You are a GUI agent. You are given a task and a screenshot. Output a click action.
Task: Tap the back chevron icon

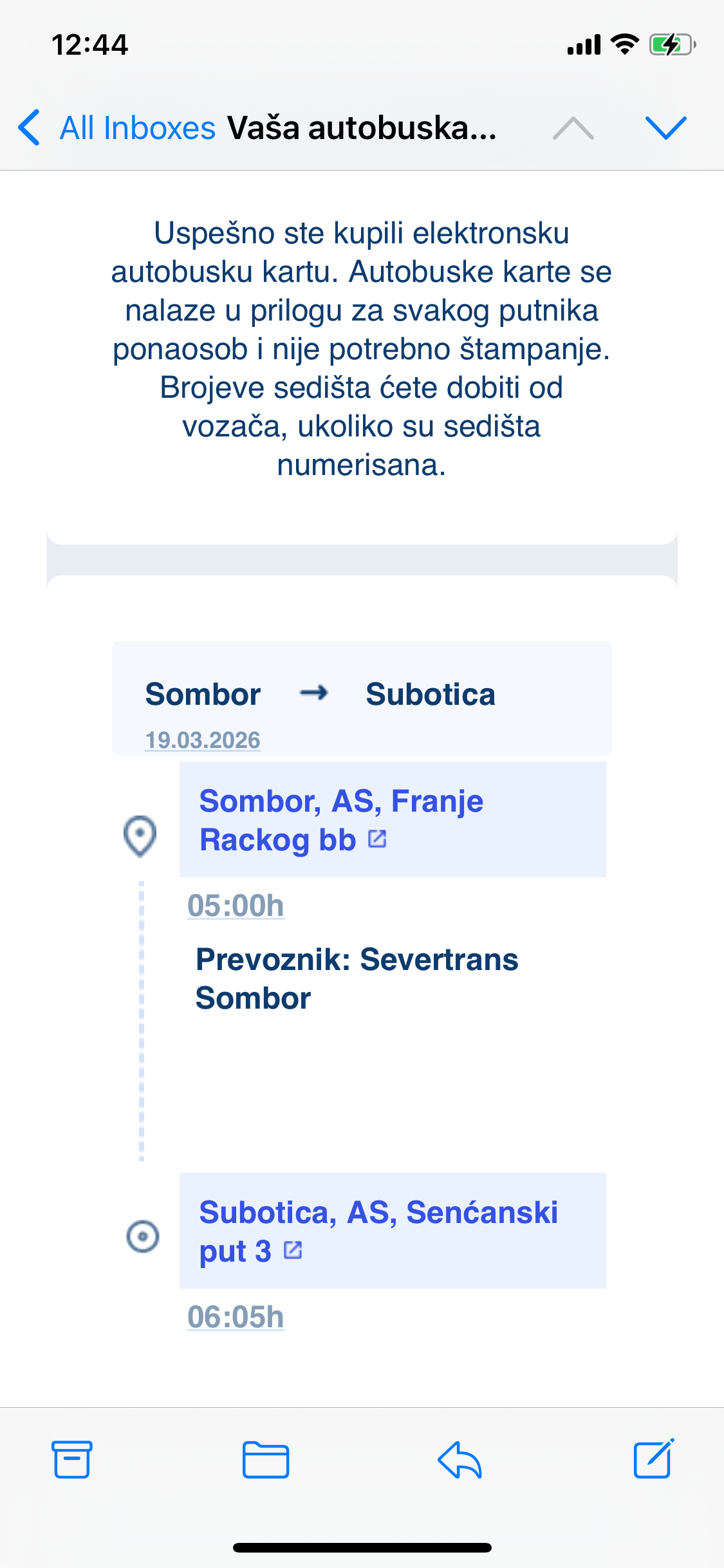tap(30, 127)
